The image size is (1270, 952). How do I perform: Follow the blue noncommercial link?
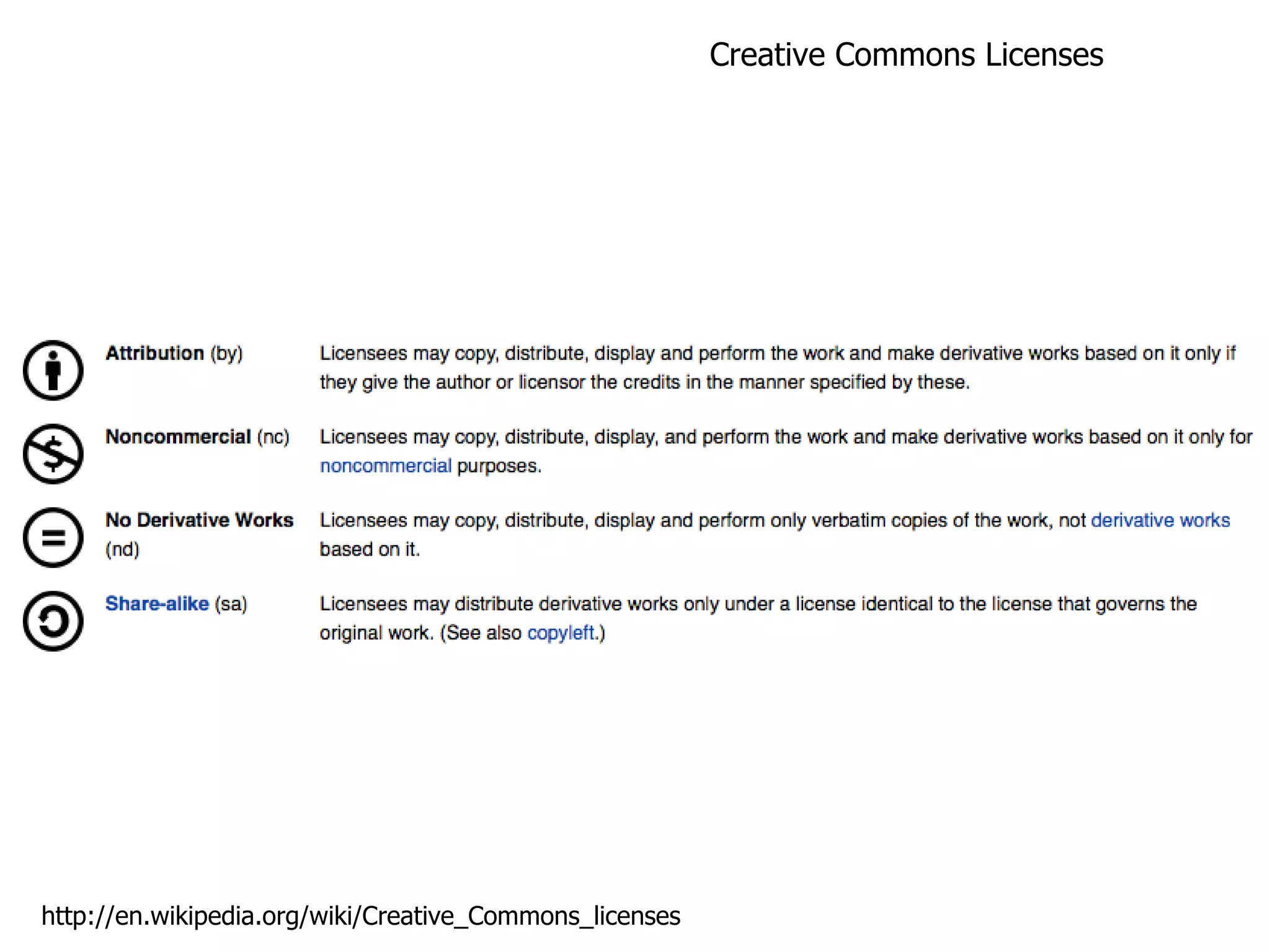(x=385, y=466)
